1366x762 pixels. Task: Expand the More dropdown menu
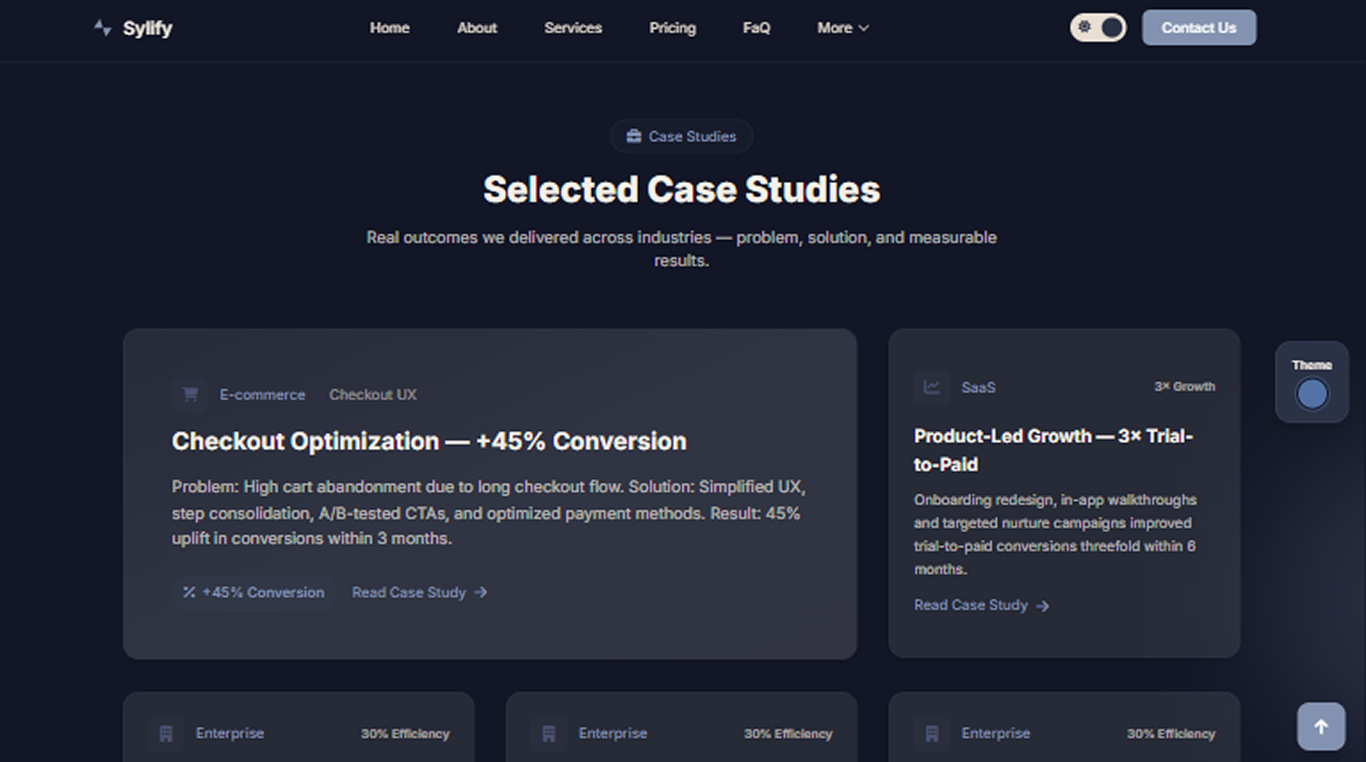[x=842, y=28]
